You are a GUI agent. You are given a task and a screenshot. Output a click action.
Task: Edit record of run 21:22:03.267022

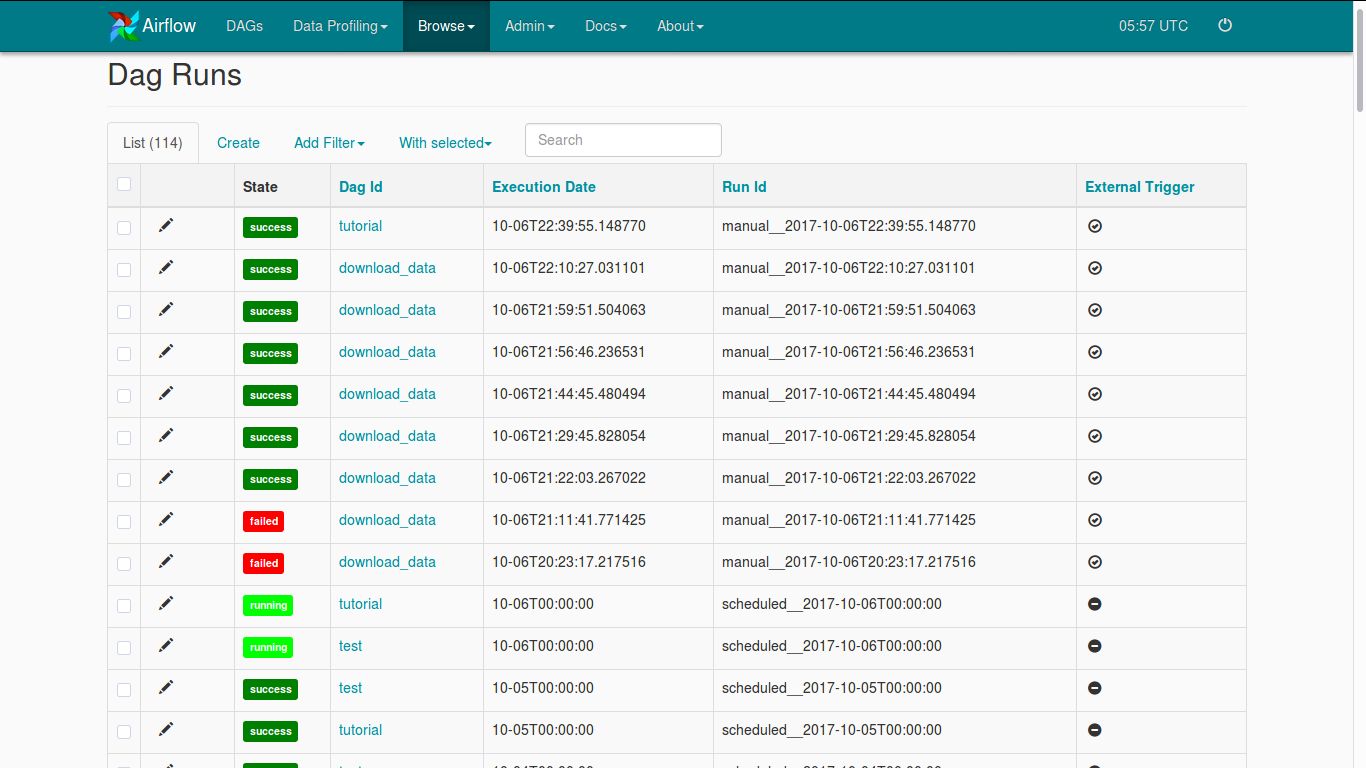coord(166,477)
